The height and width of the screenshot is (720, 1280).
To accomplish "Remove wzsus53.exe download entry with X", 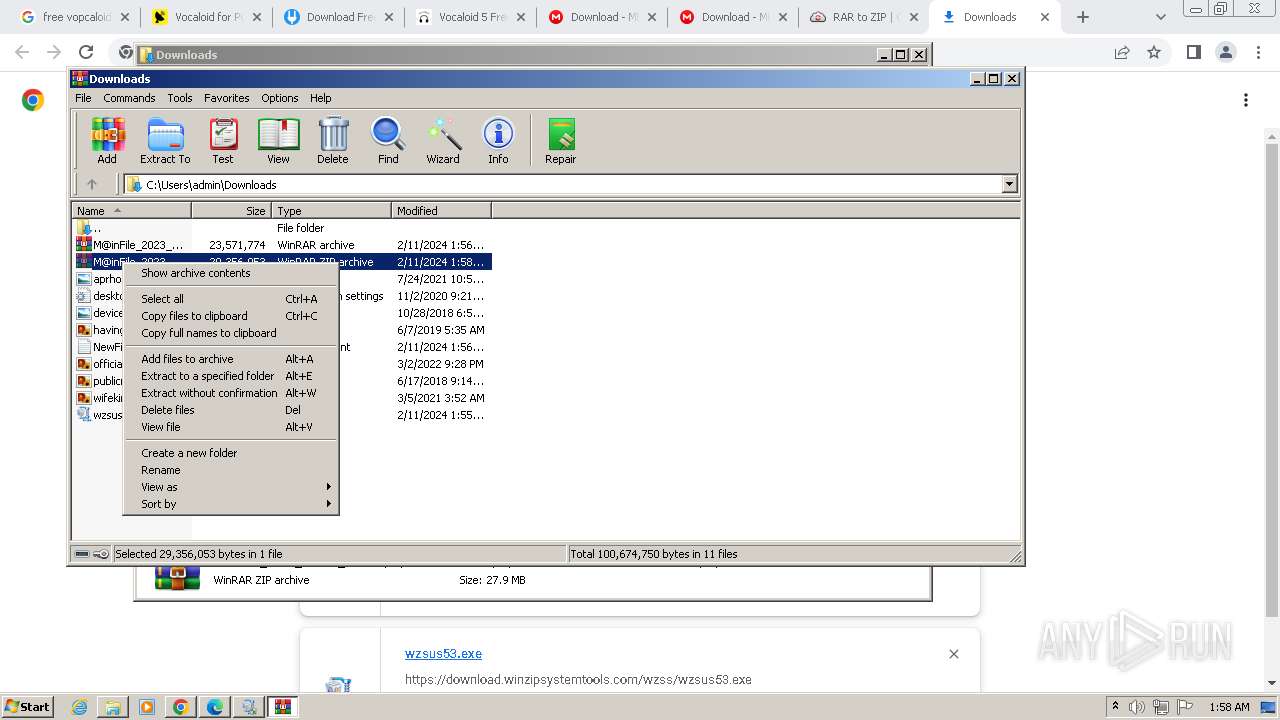I will coord(954,654).
